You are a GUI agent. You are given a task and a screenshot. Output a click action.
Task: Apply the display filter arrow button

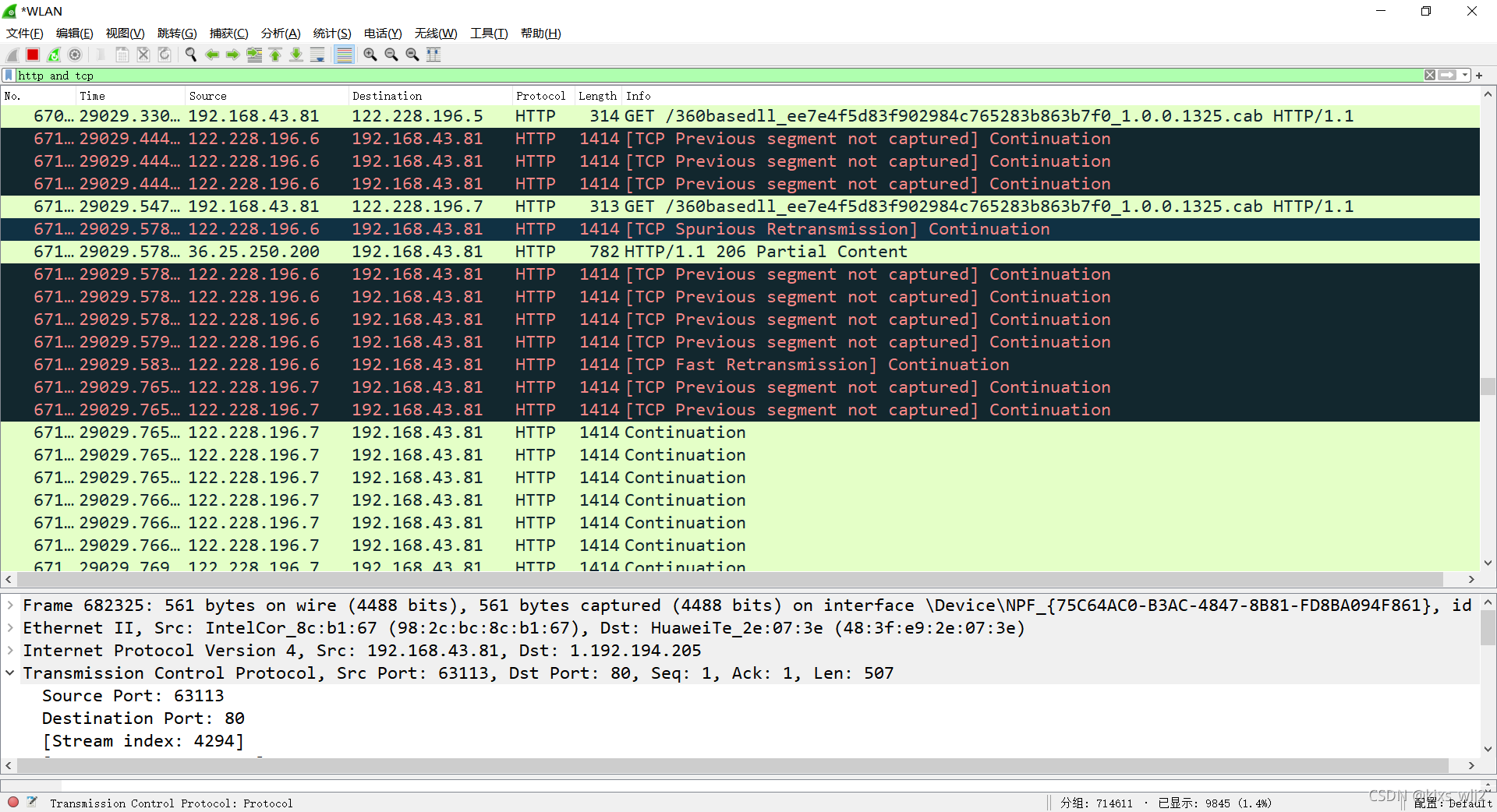1447,76
